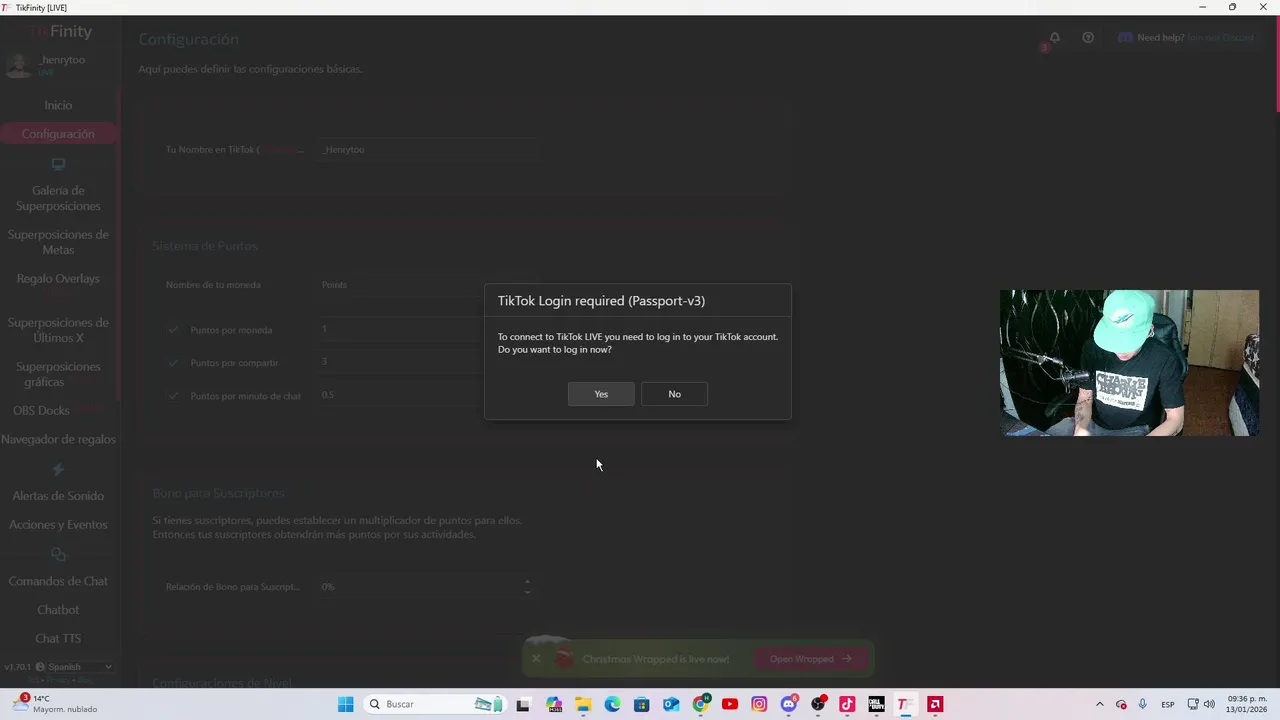Open Microsoft 365 Copilot in taskbar

tap(554, 704)
